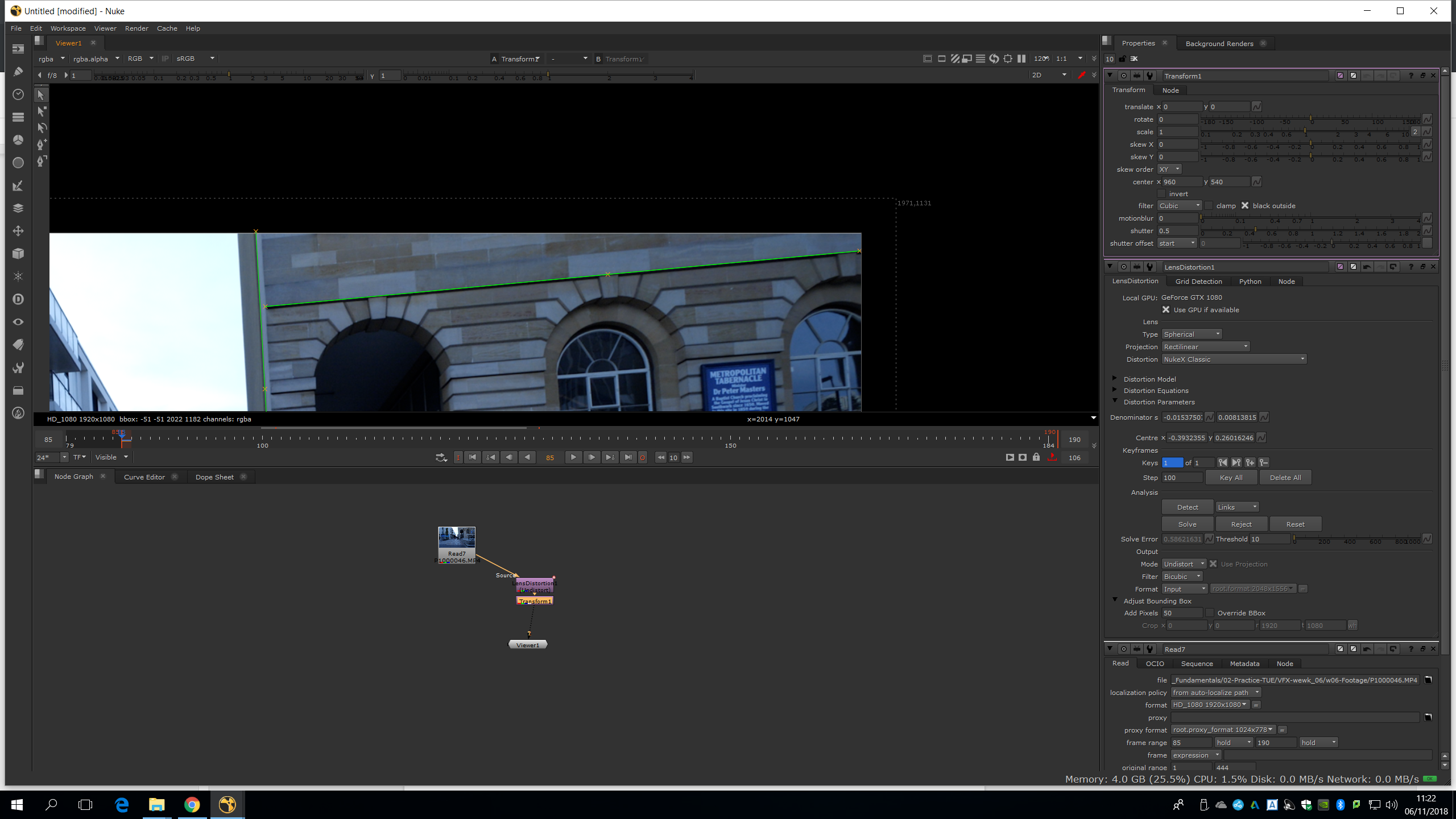Open the Deep nodes D icon

pos(18,299)
